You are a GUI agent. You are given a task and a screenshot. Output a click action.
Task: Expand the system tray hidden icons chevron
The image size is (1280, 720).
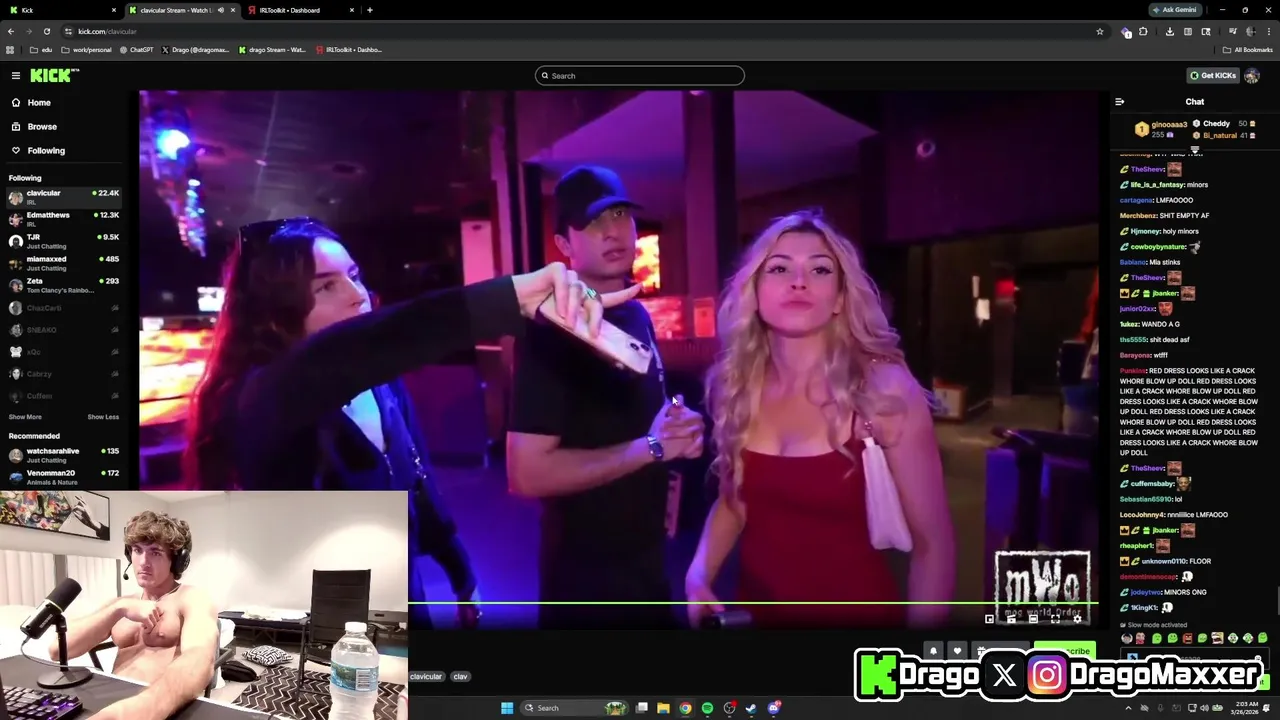[1129, 708]
